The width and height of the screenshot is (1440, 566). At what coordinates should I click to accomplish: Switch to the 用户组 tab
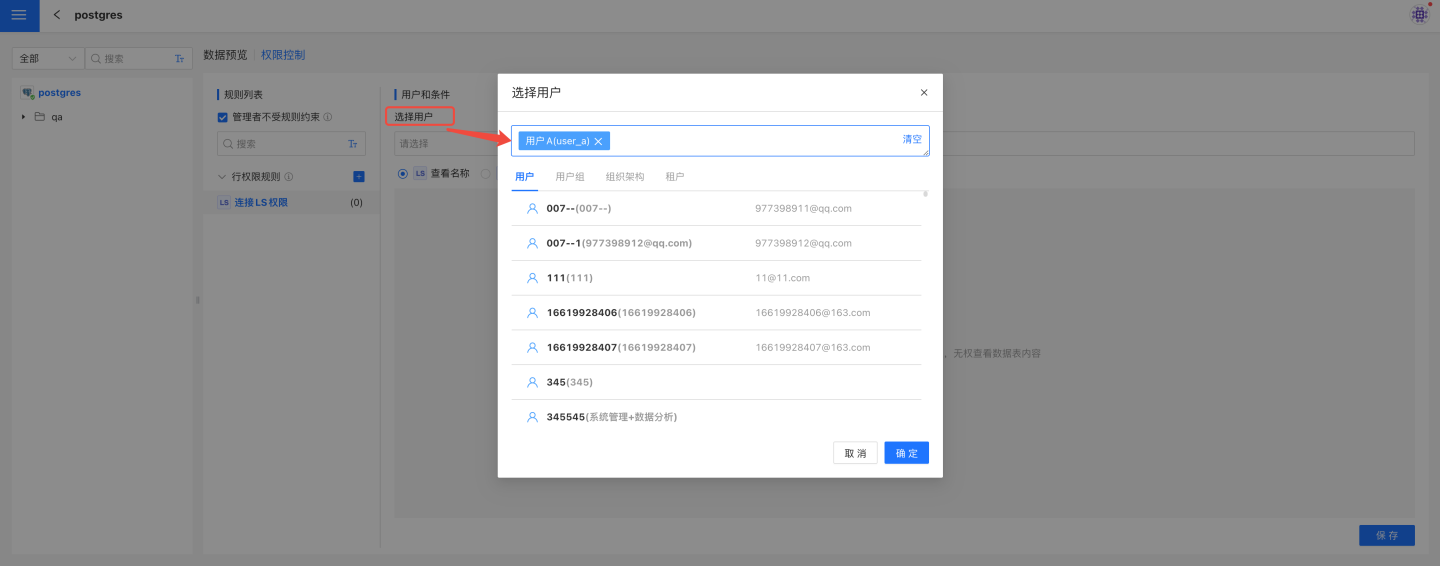point(570,177)
